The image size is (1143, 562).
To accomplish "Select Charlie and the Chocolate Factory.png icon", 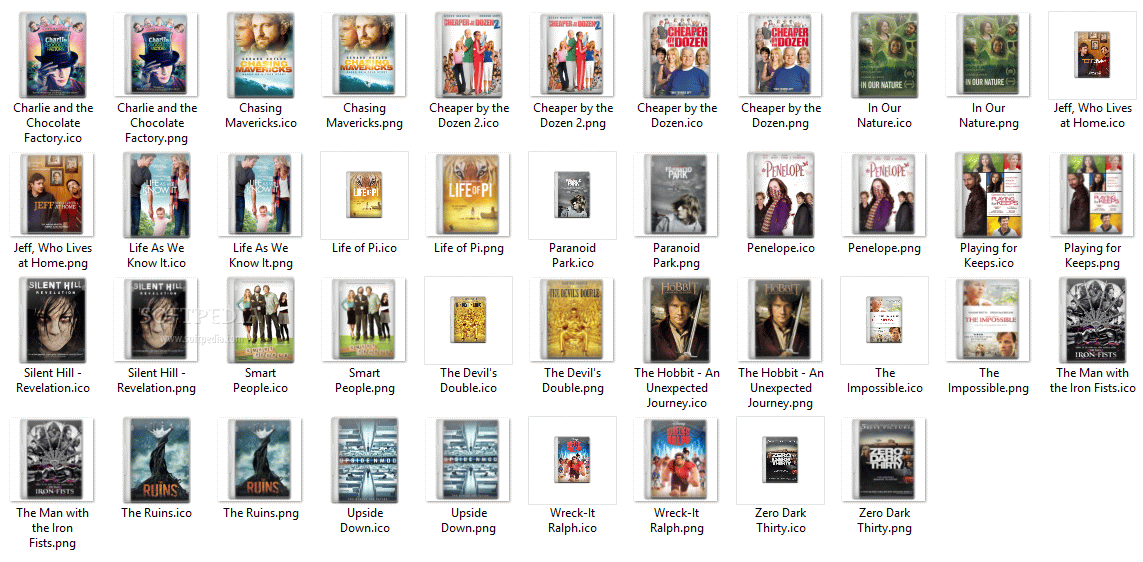I will 156,54.
